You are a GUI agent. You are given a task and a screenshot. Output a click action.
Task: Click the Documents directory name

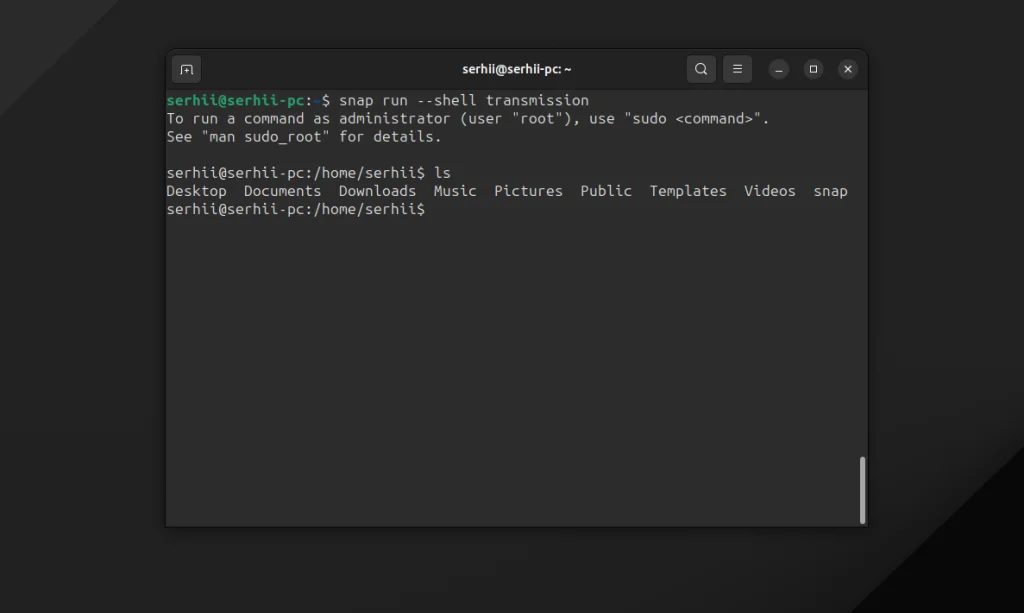[x=282, y=191]
